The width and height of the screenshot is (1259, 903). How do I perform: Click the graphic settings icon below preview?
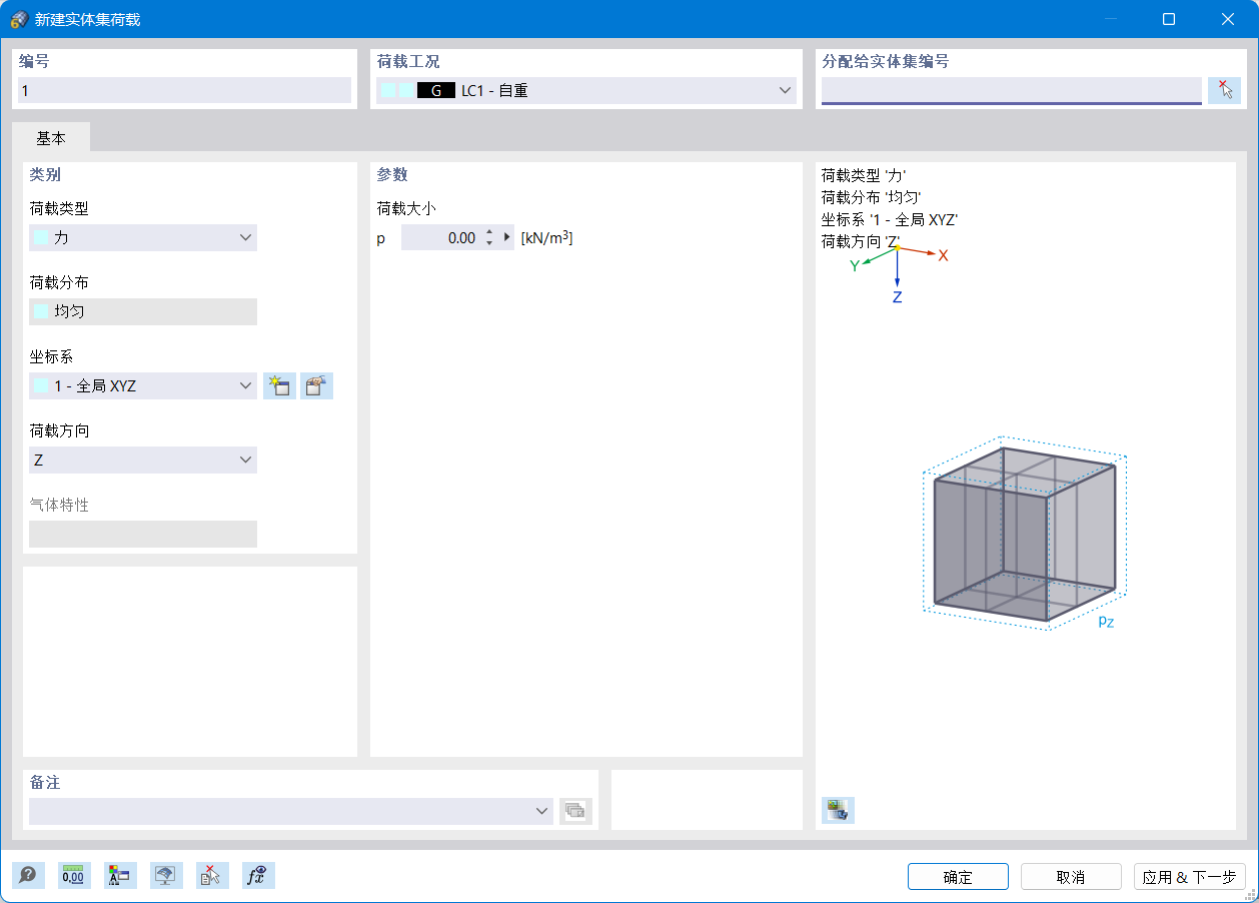coord(838,810)
